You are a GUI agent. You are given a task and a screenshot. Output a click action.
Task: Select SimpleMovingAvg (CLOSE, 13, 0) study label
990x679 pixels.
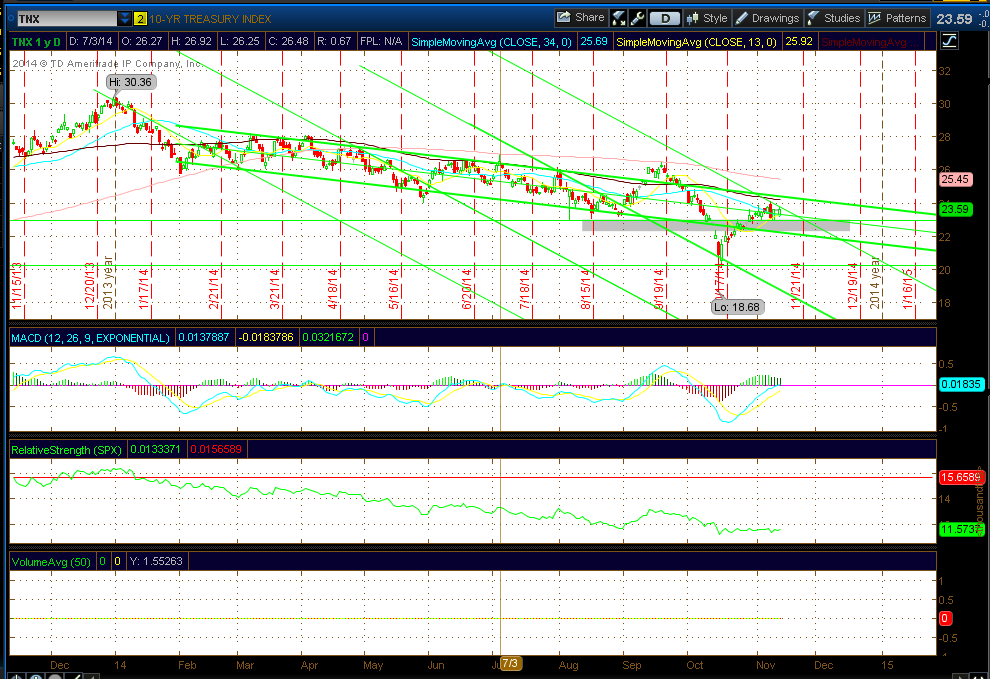pos(696,42)
